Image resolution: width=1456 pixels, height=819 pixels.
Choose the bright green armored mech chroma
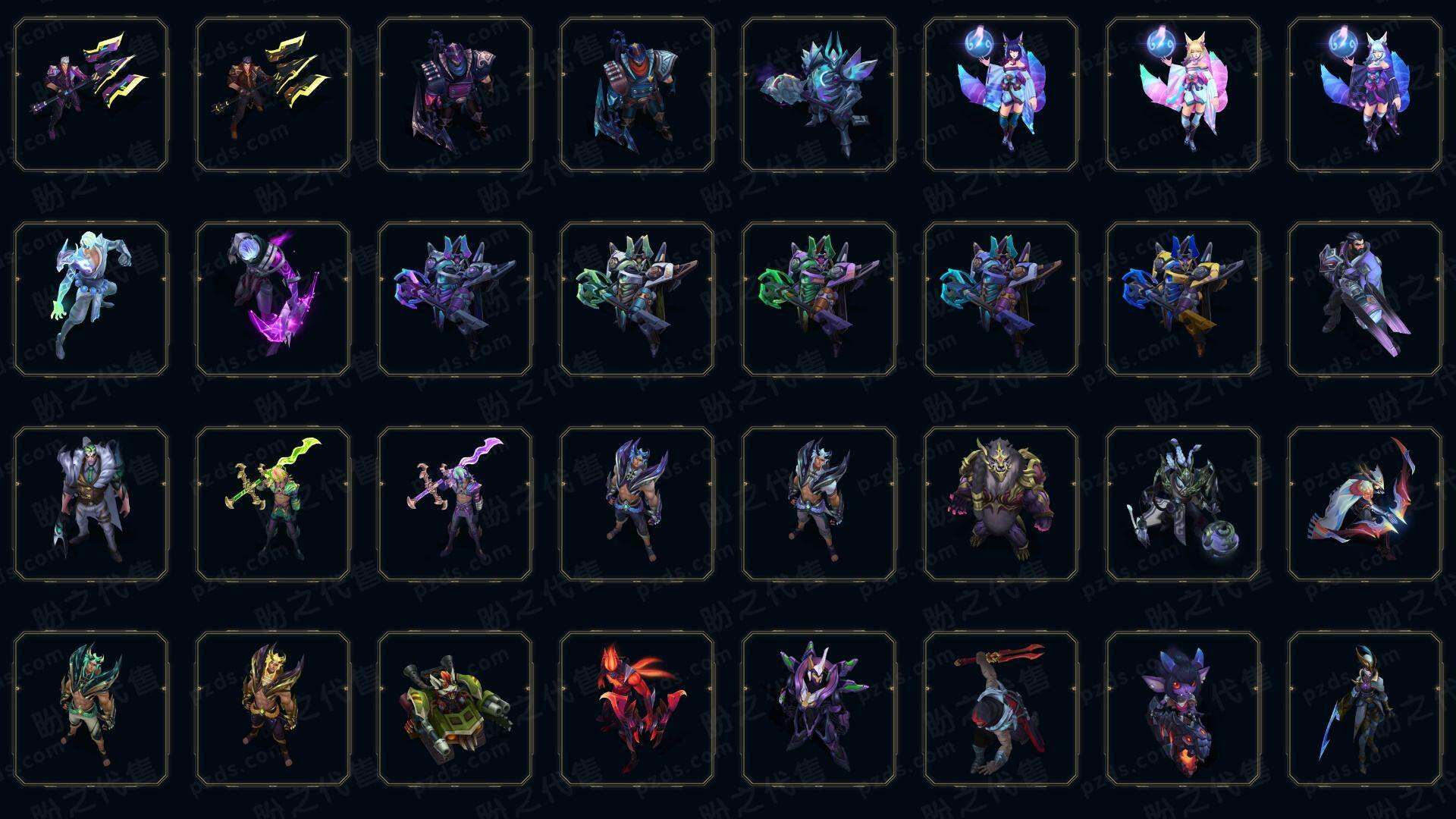click(819, 299)
